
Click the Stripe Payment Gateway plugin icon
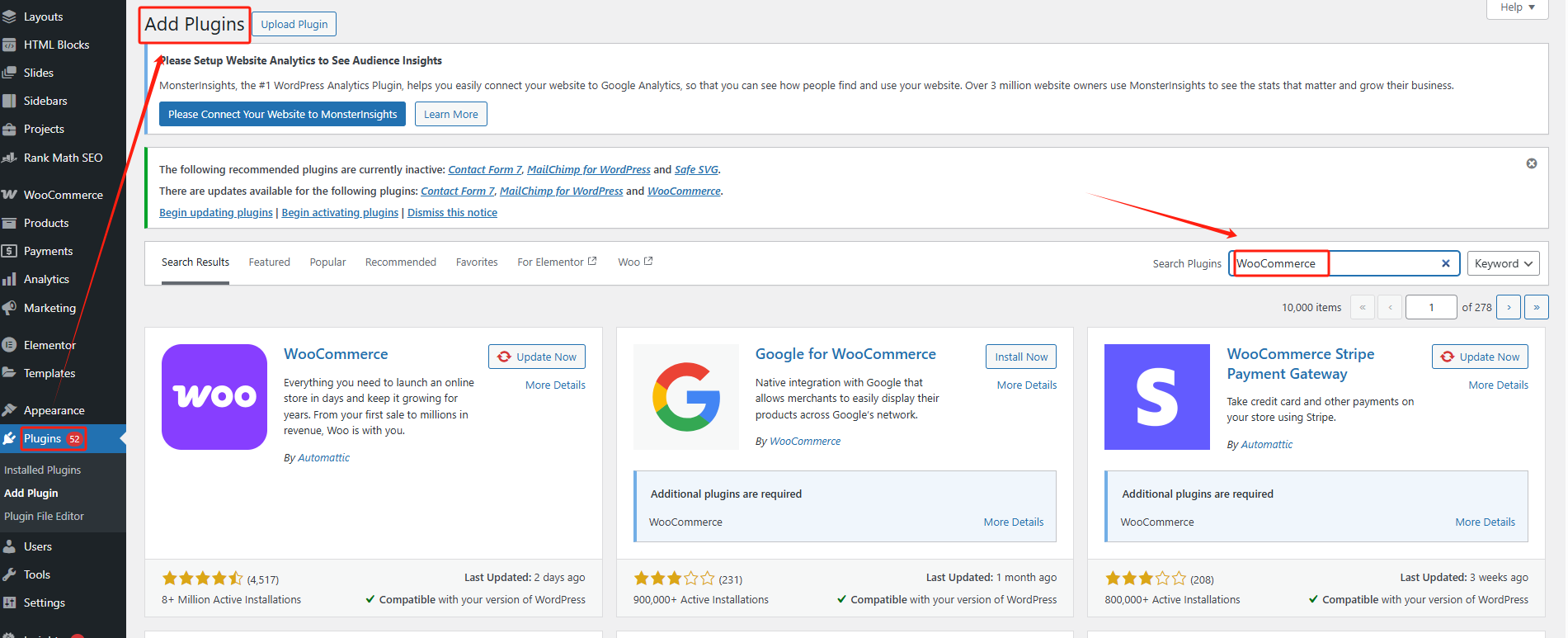pyautogui.click(x=1156, y=397)
